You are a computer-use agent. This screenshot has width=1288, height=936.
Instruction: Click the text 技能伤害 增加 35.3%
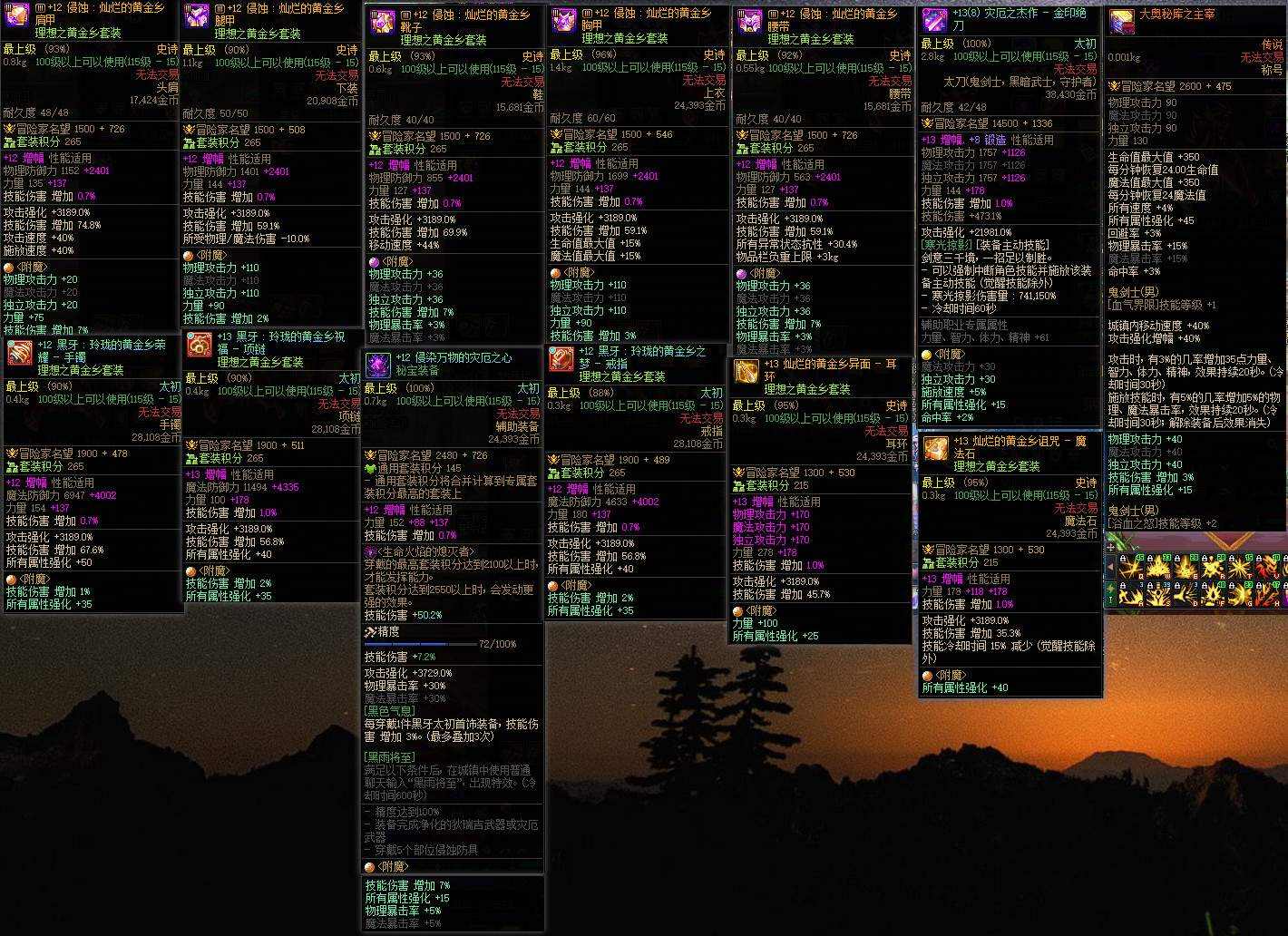tap(971, 633)
